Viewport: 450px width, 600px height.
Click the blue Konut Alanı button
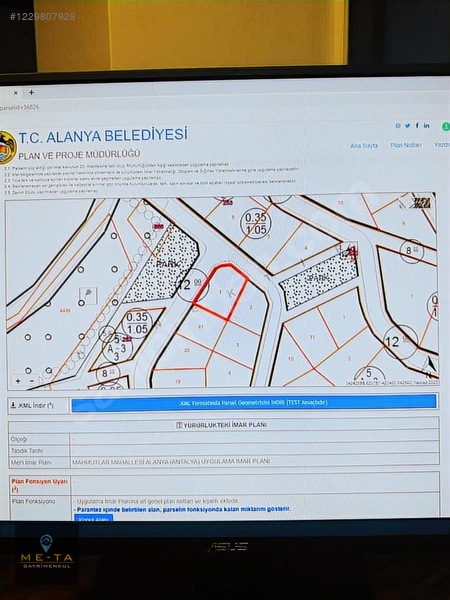94,518
